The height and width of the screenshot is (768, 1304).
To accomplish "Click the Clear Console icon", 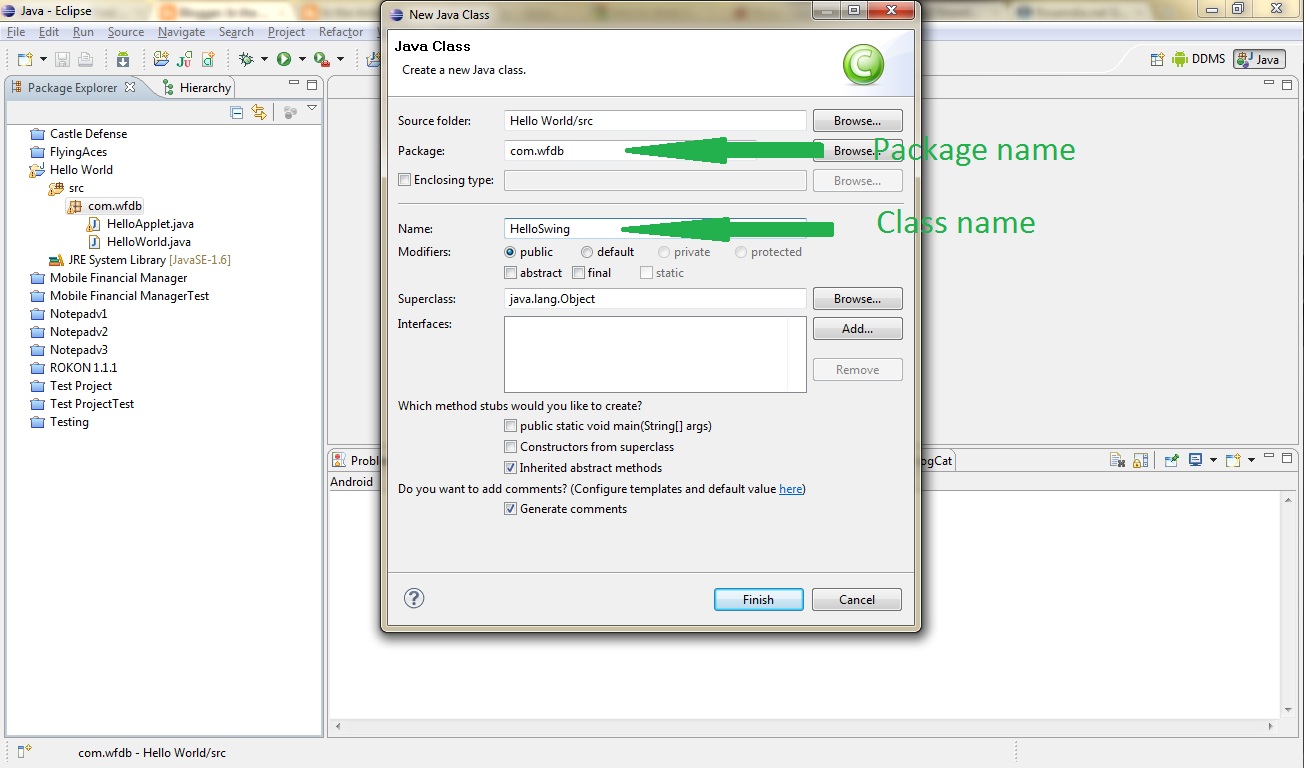I will (x=1119, y=460).
